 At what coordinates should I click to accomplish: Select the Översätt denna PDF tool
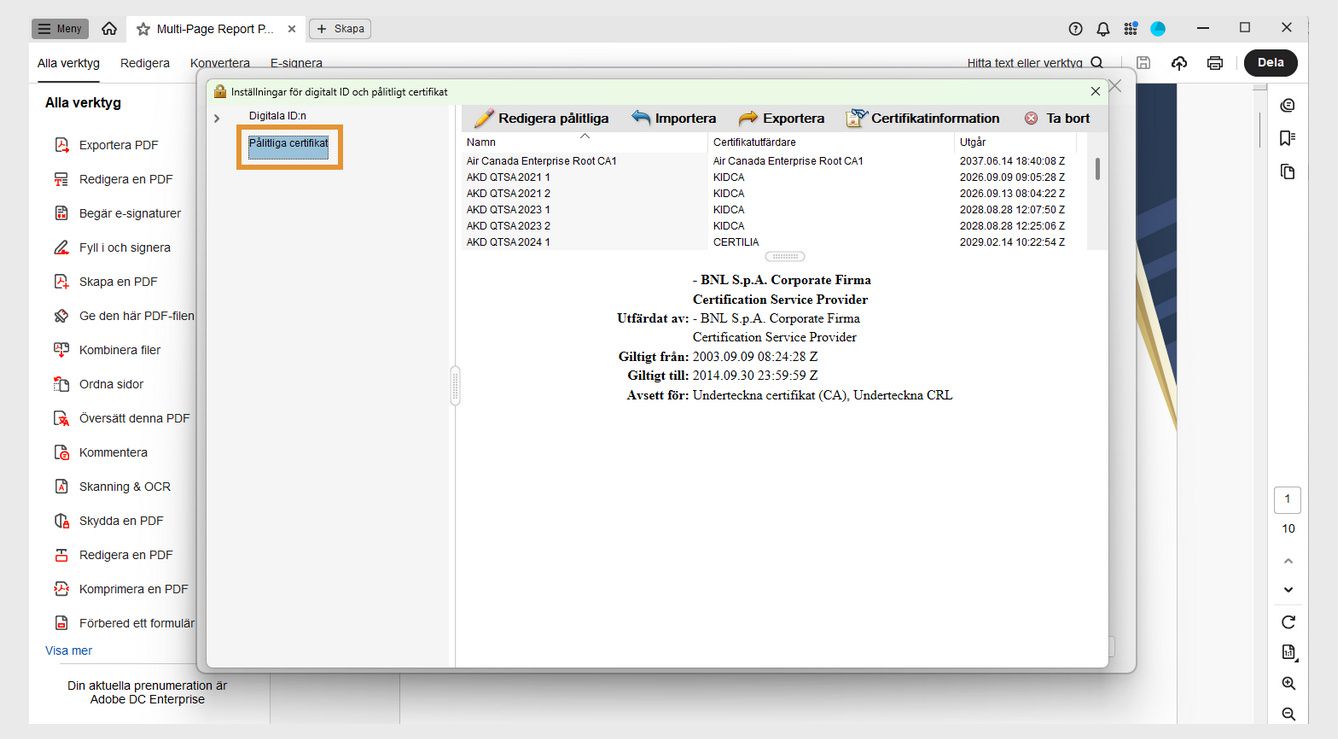pyautogui.click(x=121, y=418)
